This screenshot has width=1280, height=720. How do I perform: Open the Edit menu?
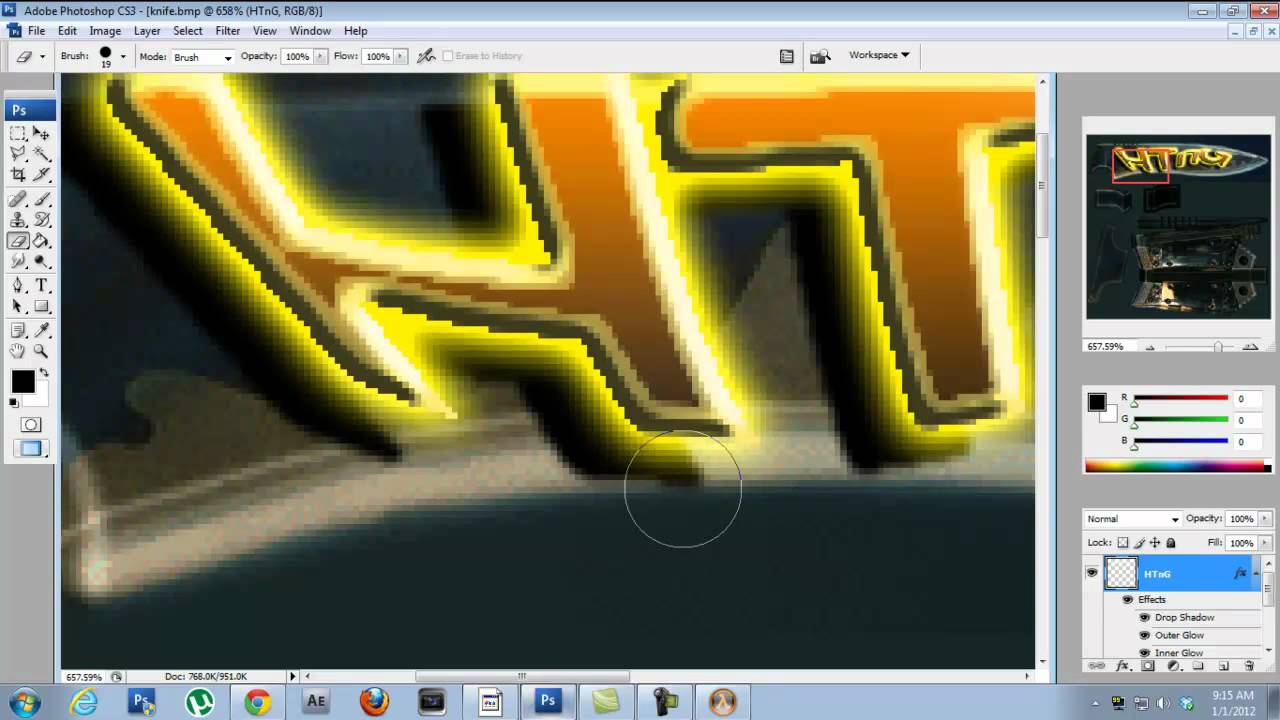[x=67, y=31]
